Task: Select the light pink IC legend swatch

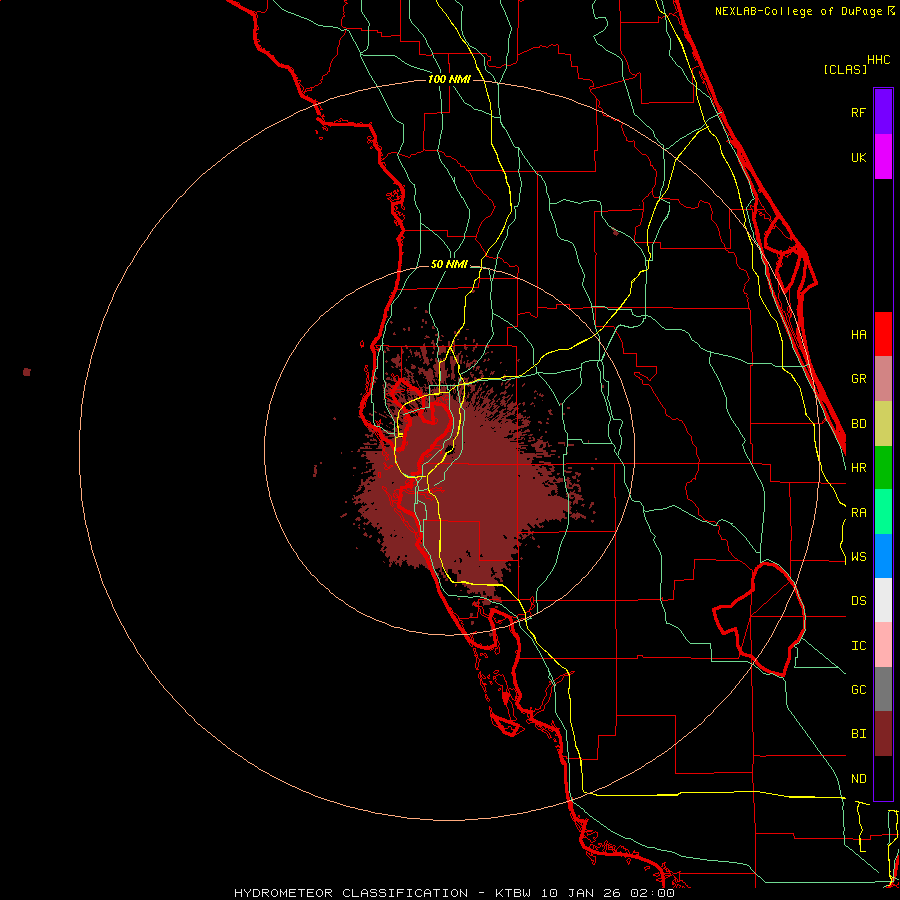Action: [x=883, y=645]
